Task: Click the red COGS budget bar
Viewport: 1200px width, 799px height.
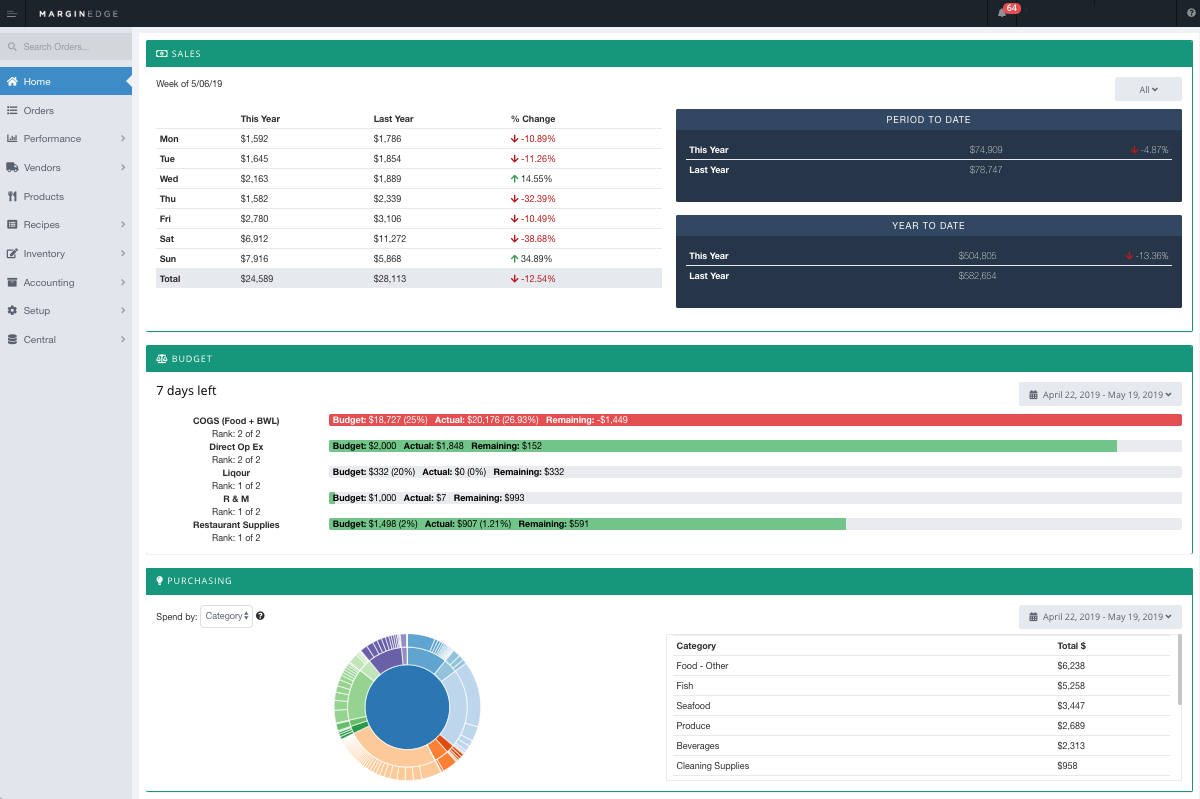Action: pyautogui.click(x=755, y=421)
